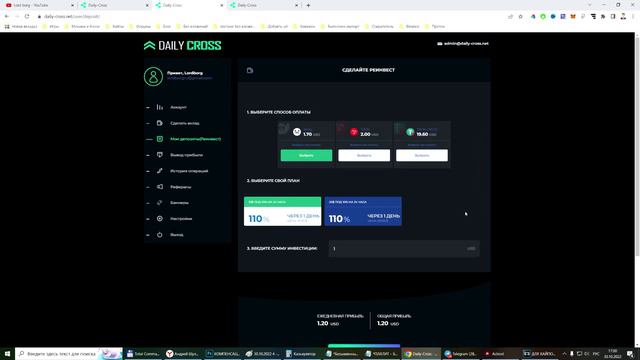
Task: Click the green Select button under 1.70 USD
Action: click(306, 155)
